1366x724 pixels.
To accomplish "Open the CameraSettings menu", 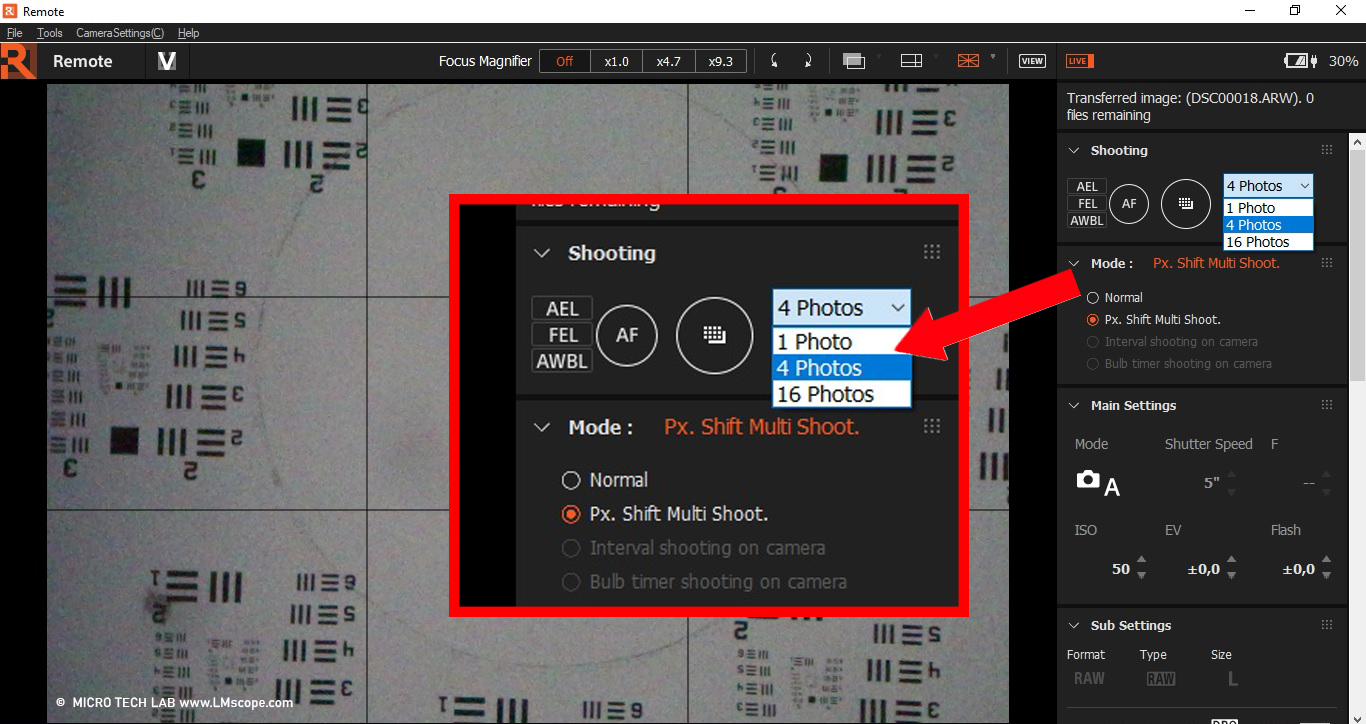I will click(x=119, y=32).
